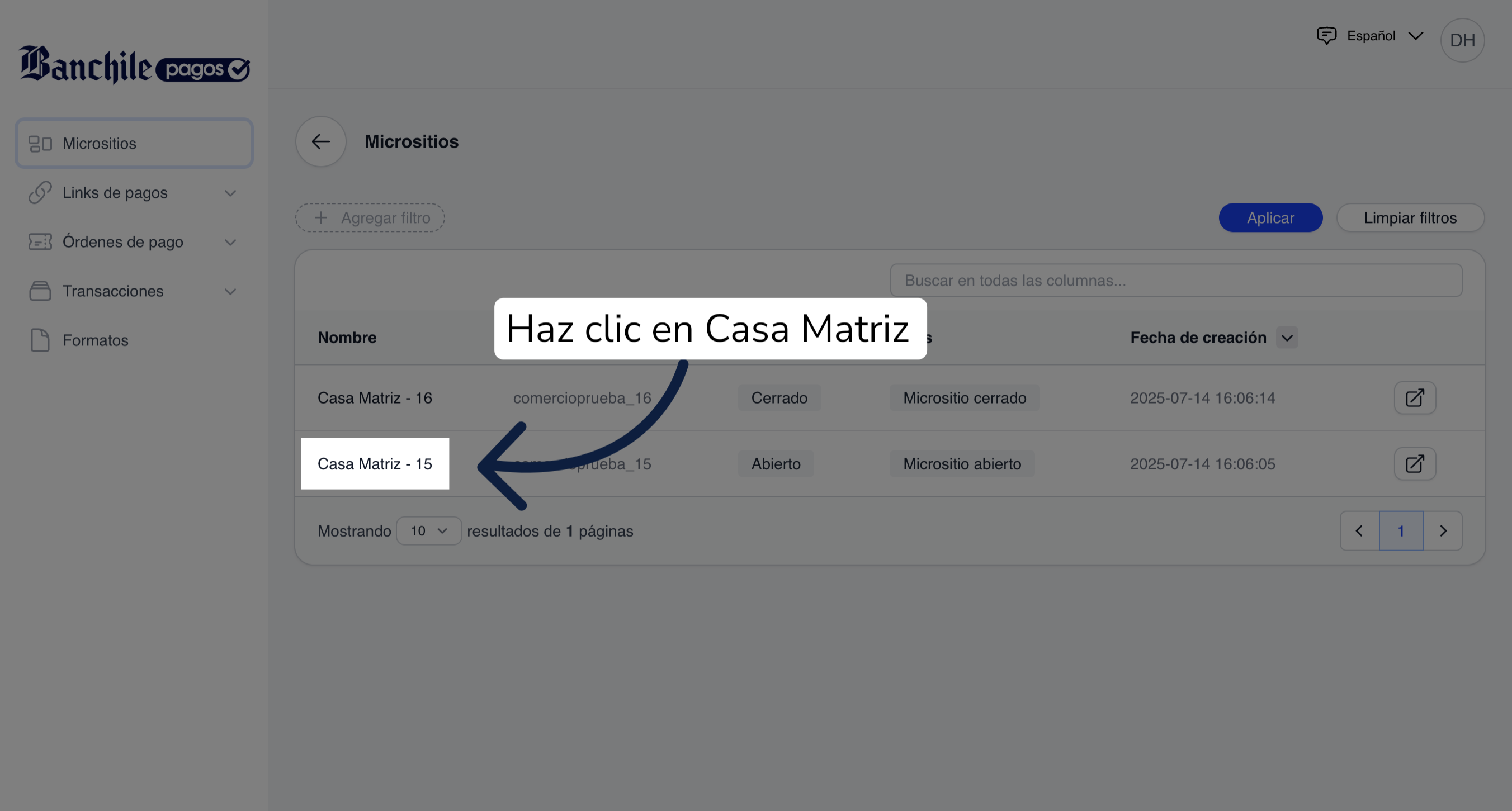Click the Micrositio cerrado badge
Screen dimensions: 1512x811
click(x=965, y=398)
